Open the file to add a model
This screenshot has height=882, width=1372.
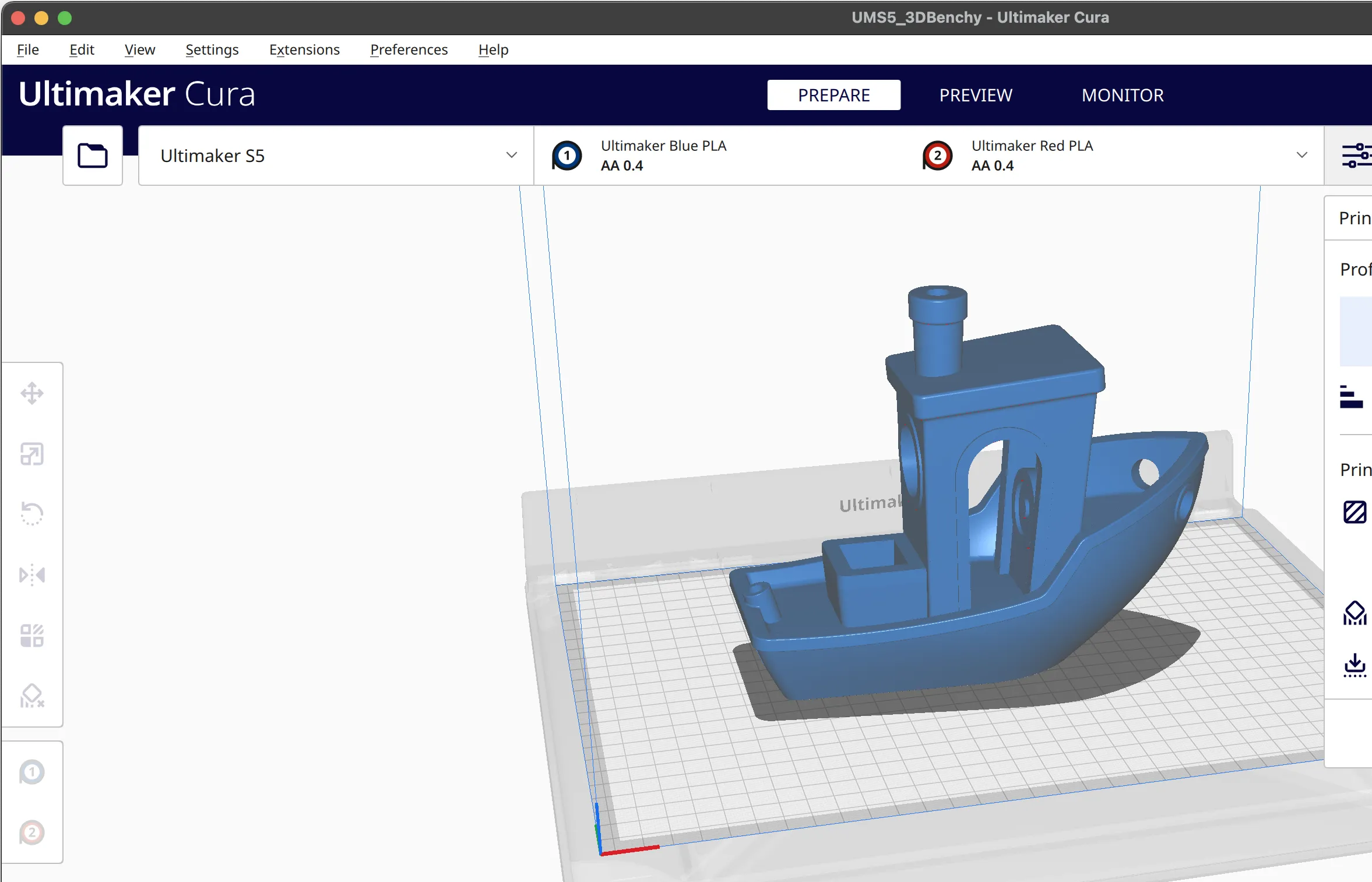tap(92, 155)
